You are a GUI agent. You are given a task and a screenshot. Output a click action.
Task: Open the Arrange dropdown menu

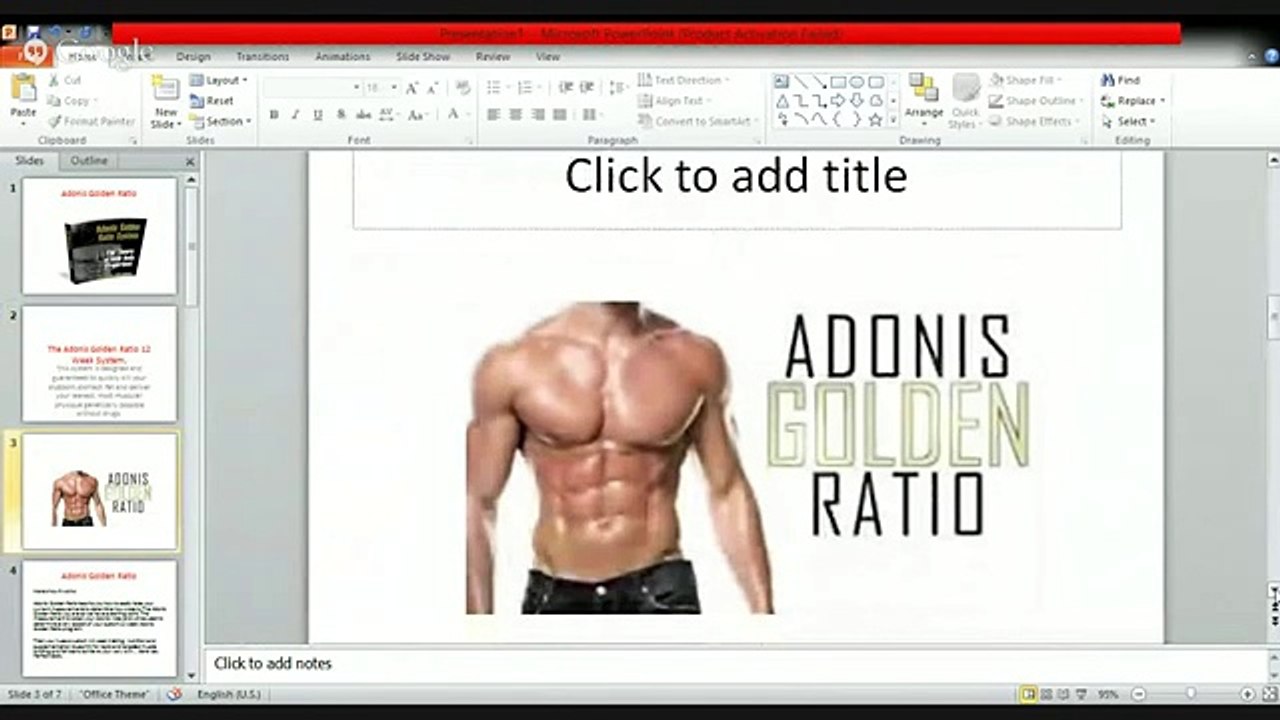coord(923,101)
